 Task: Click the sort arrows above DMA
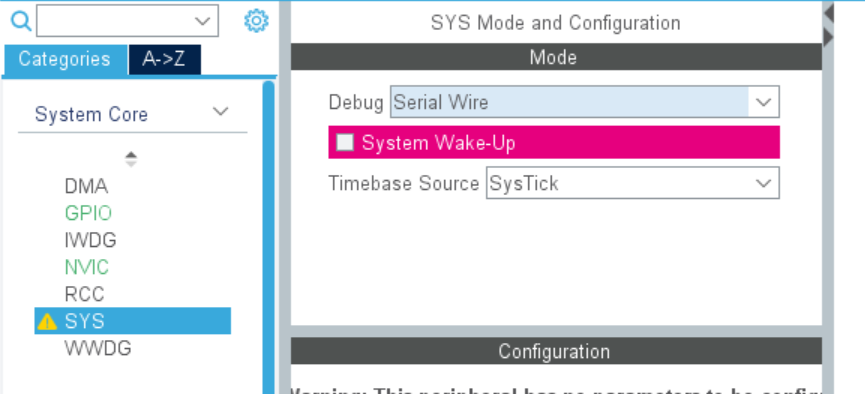[131, 159]
